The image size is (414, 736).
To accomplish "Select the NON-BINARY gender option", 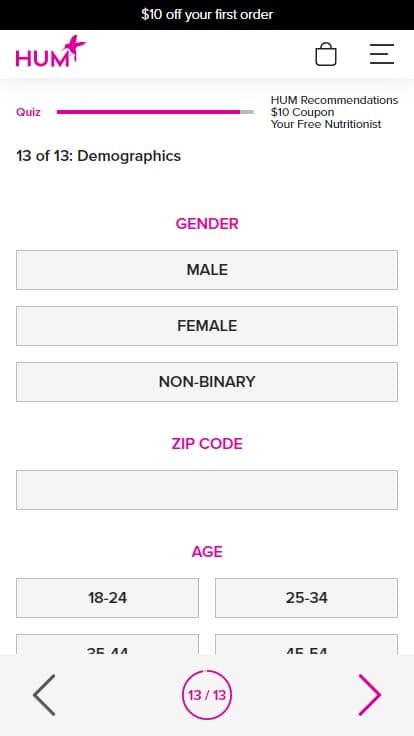I will [207, 382].
